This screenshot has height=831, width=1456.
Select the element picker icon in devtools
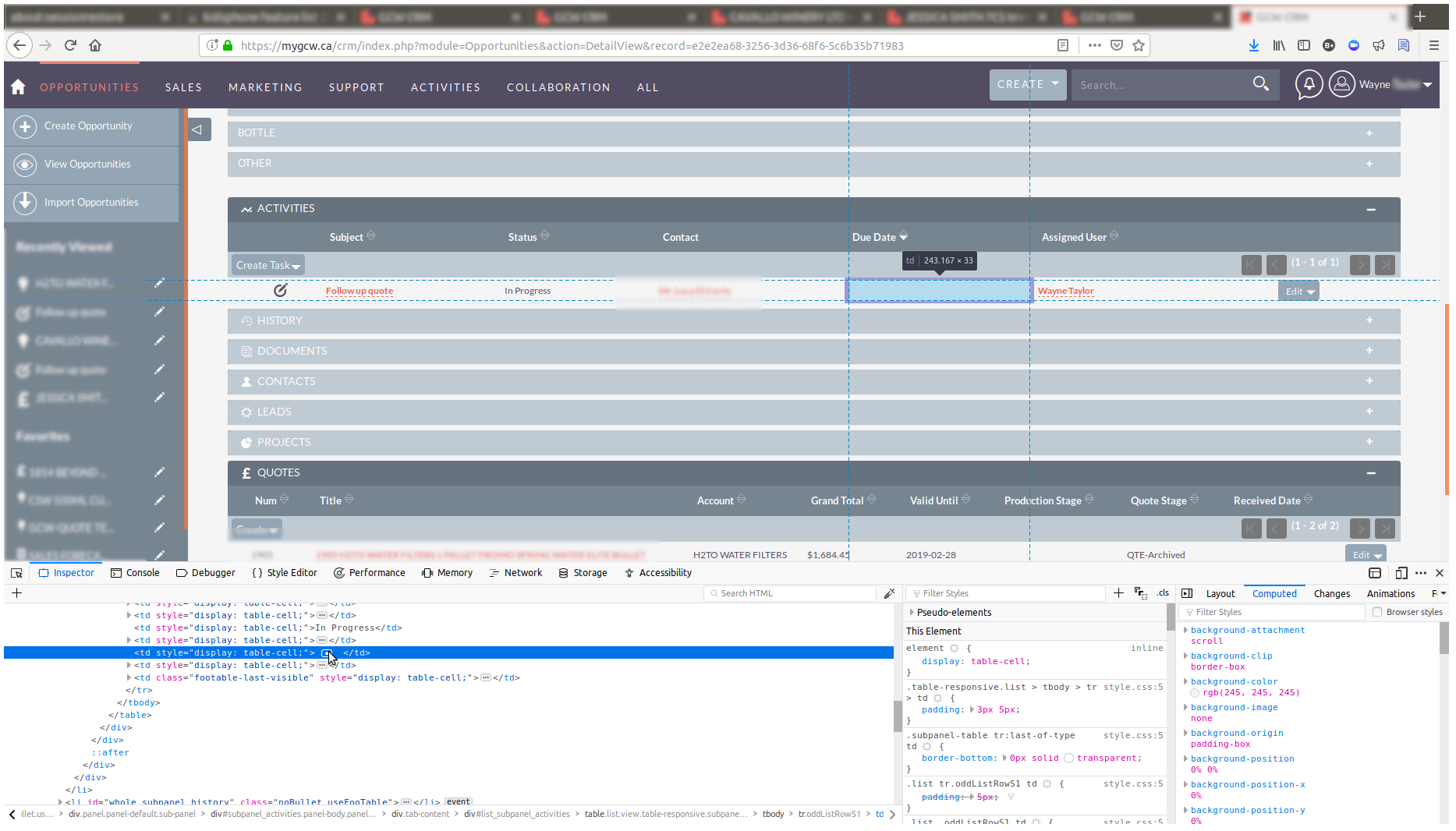tap(16, 572)
